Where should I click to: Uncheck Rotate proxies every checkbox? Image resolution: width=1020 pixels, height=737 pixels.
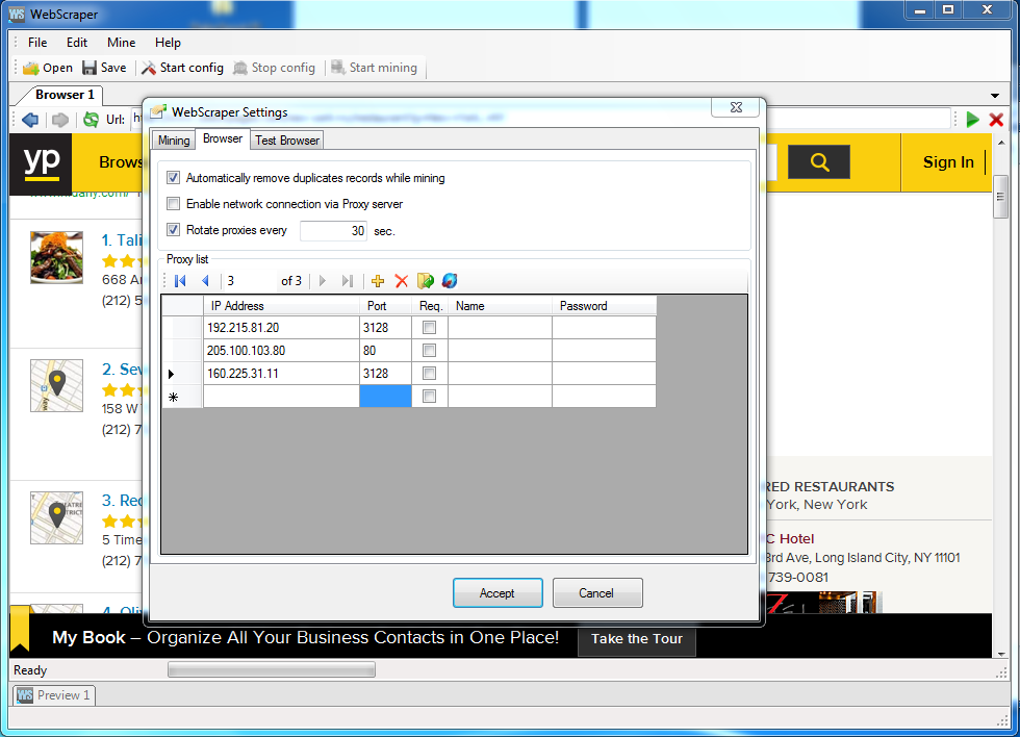173,230
